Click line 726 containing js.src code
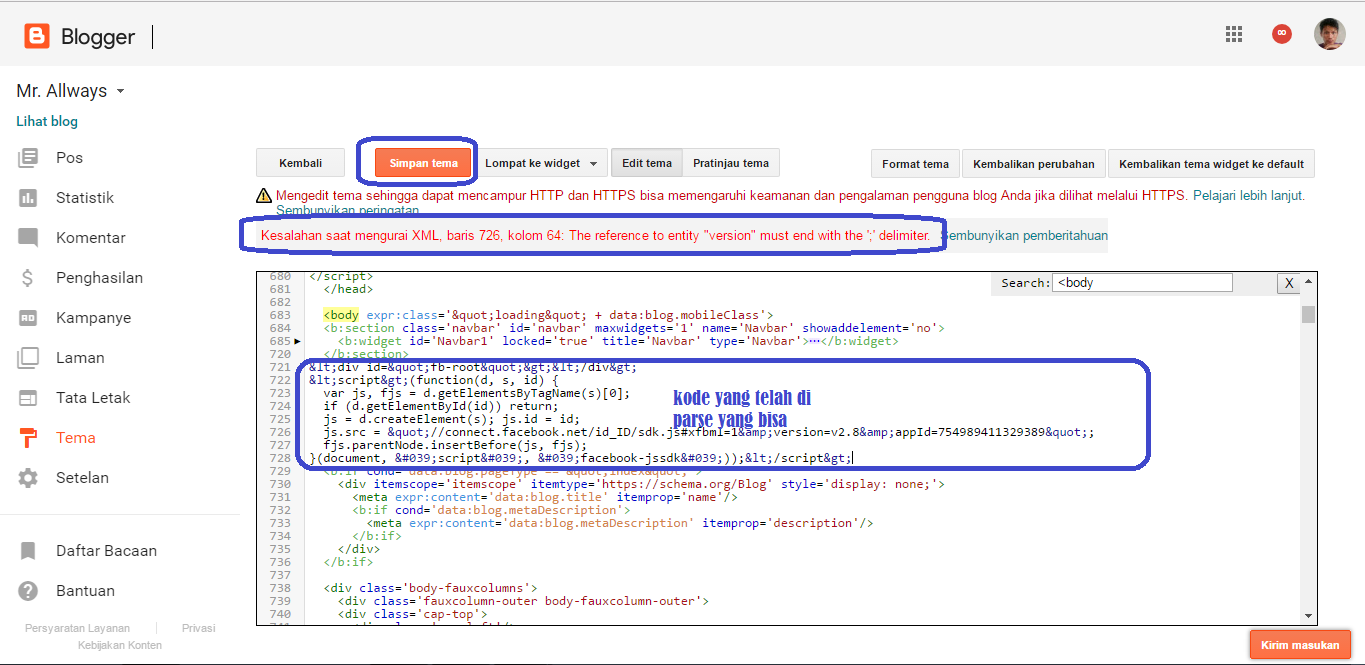 coord(709,432)
